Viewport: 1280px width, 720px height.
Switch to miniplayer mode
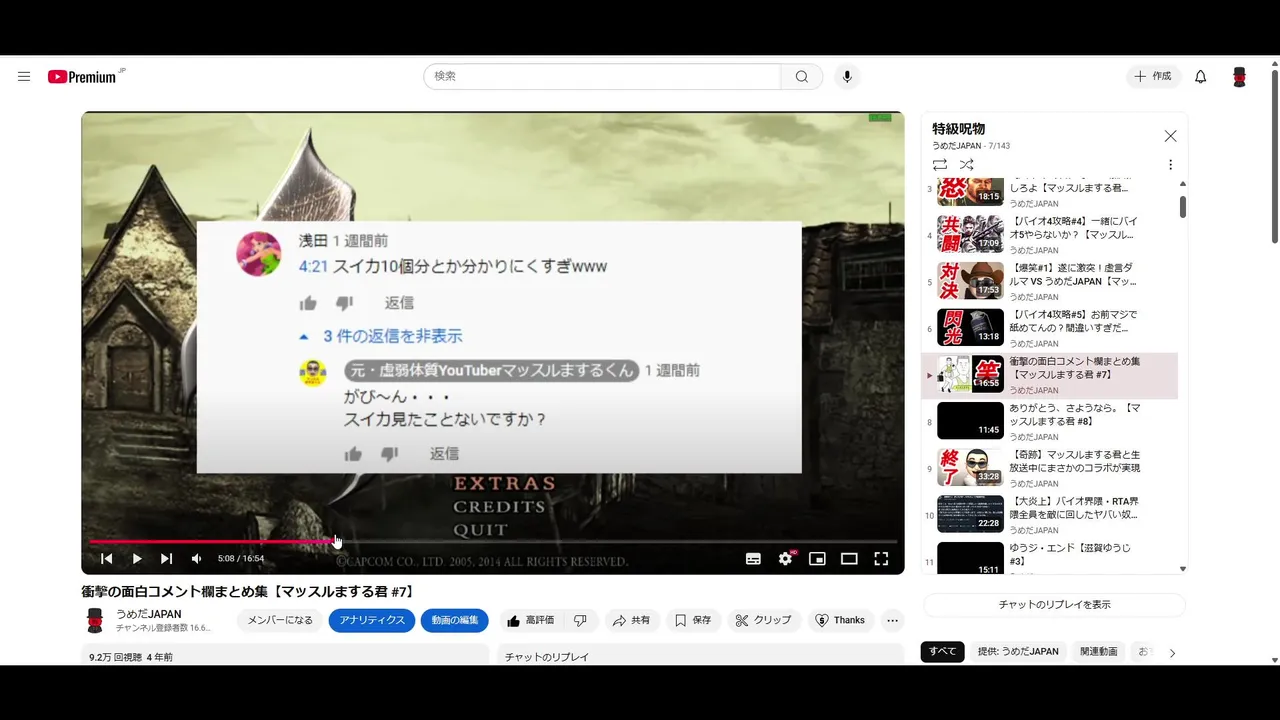tap(817, 559)
